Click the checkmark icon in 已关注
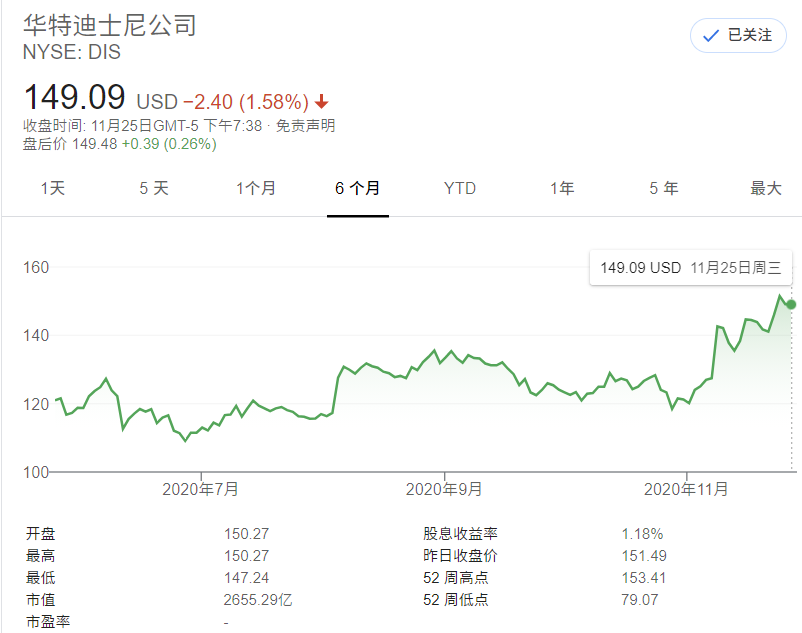The height and width of the screenshot is (633, 802). pos(711,36)
